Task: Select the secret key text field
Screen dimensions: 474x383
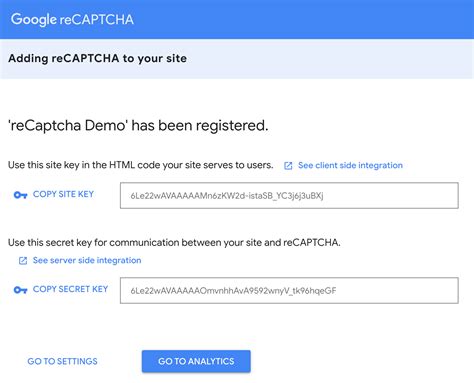Action: (x=289, y=290)
